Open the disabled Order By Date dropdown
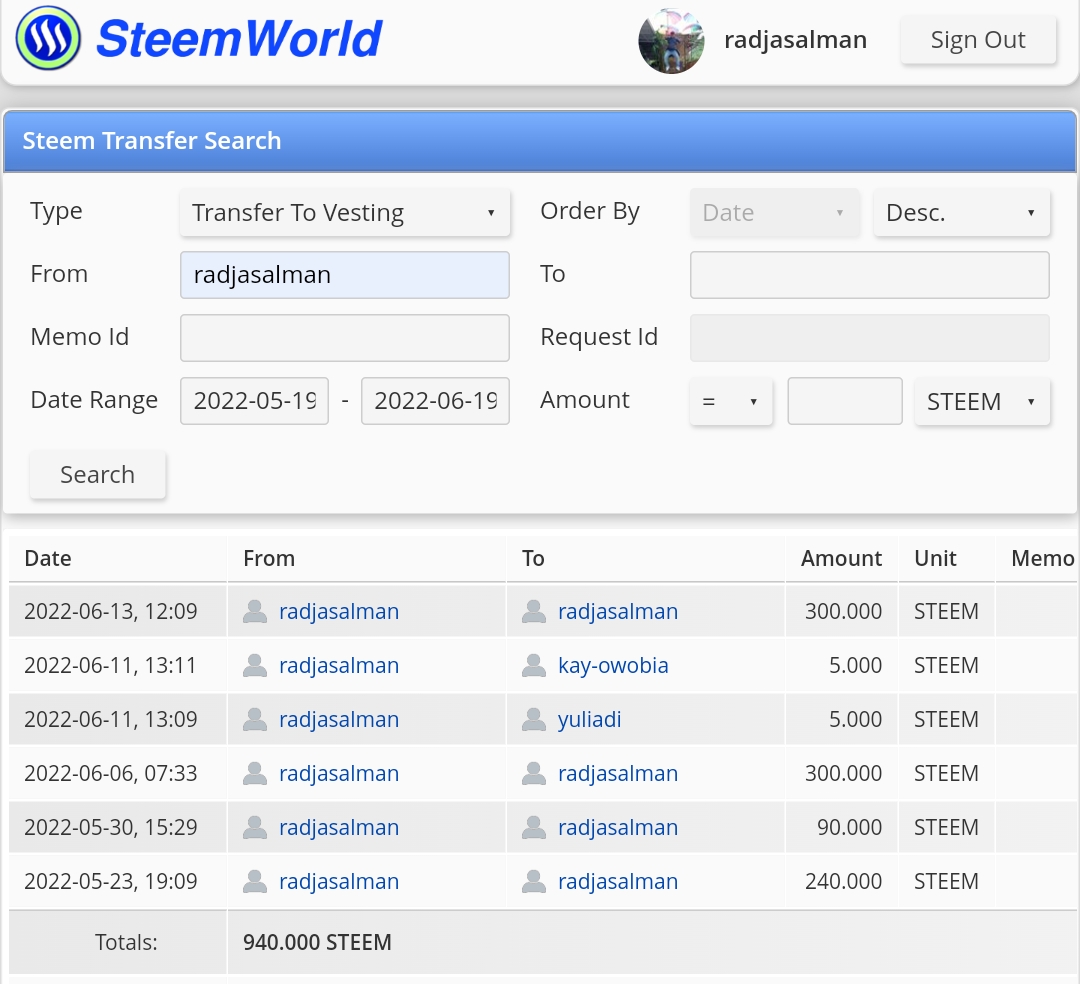 click(775, 213)
